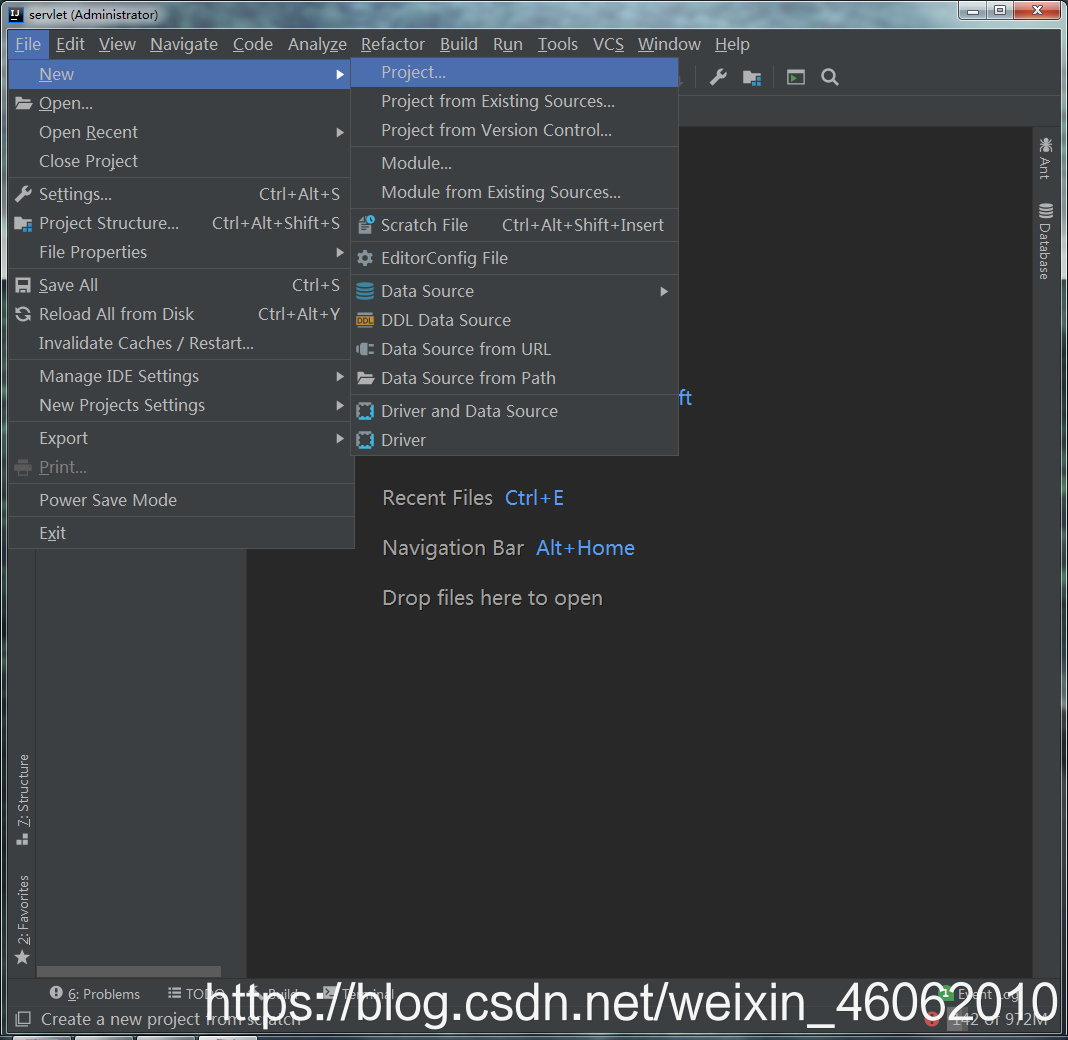Open the Favorites tool window
Viewport: 1068px width, 1040px height.
(x=22, y=919)
